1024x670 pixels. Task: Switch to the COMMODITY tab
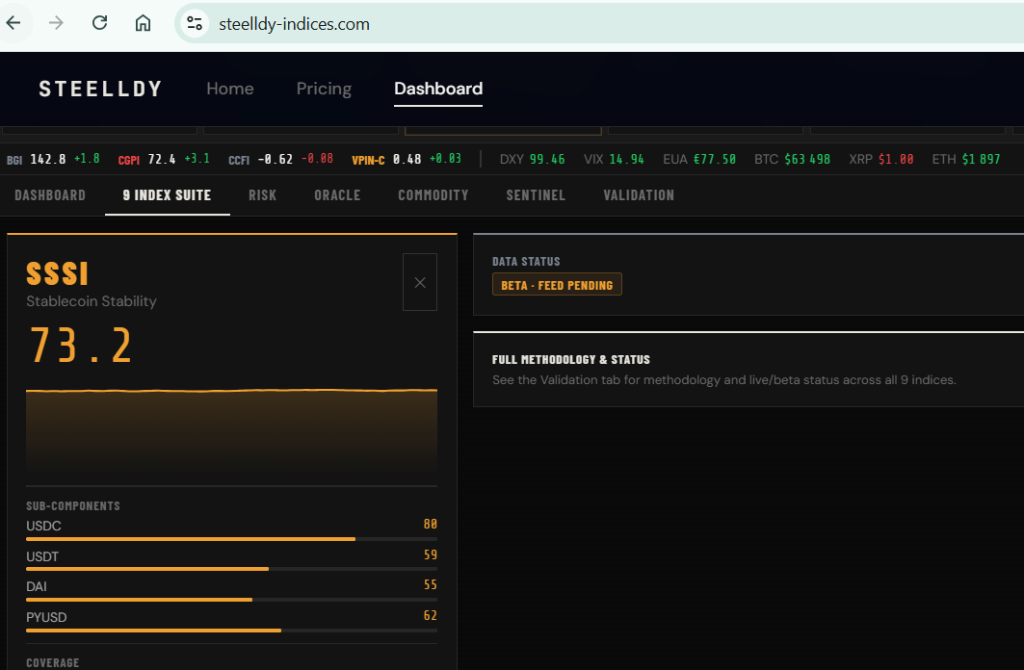pyautogui.click(x=433, y=195)
